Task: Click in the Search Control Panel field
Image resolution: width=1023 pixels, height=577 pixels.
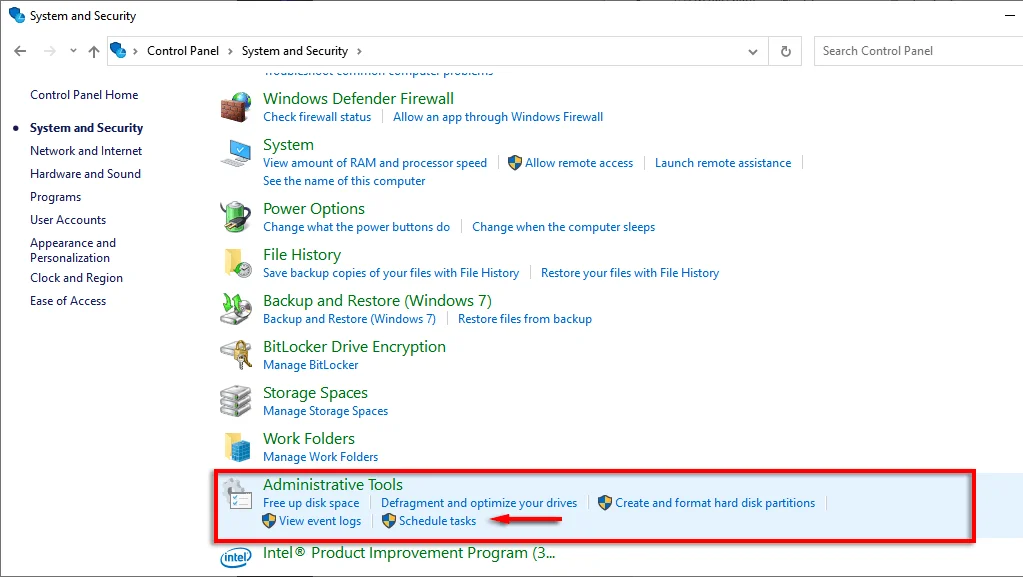Action: click(x=918, y=51)
